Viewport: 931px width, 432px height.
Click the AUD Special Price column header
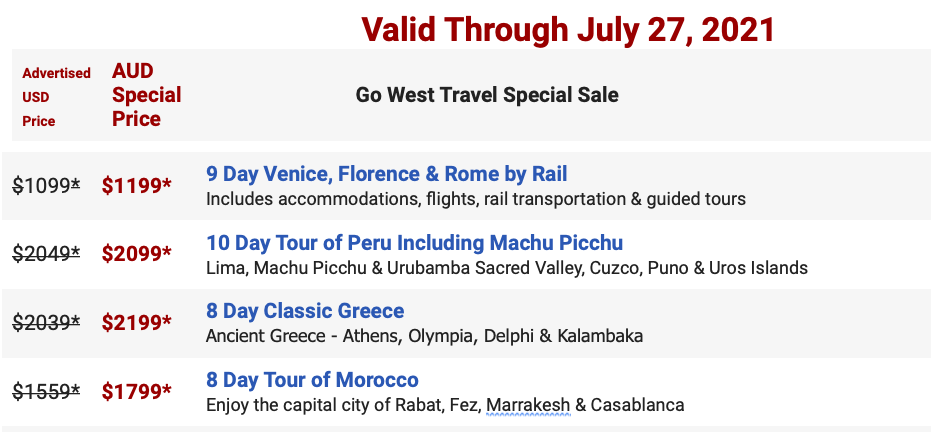(147, 95)
